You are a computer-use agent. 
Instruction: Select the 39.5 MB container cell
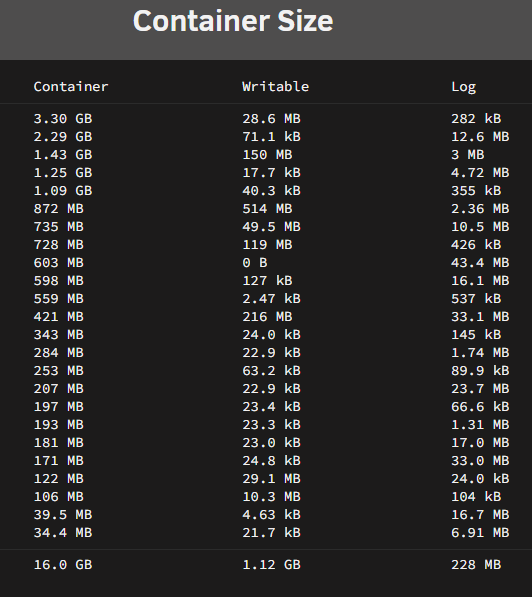[63, 515]
